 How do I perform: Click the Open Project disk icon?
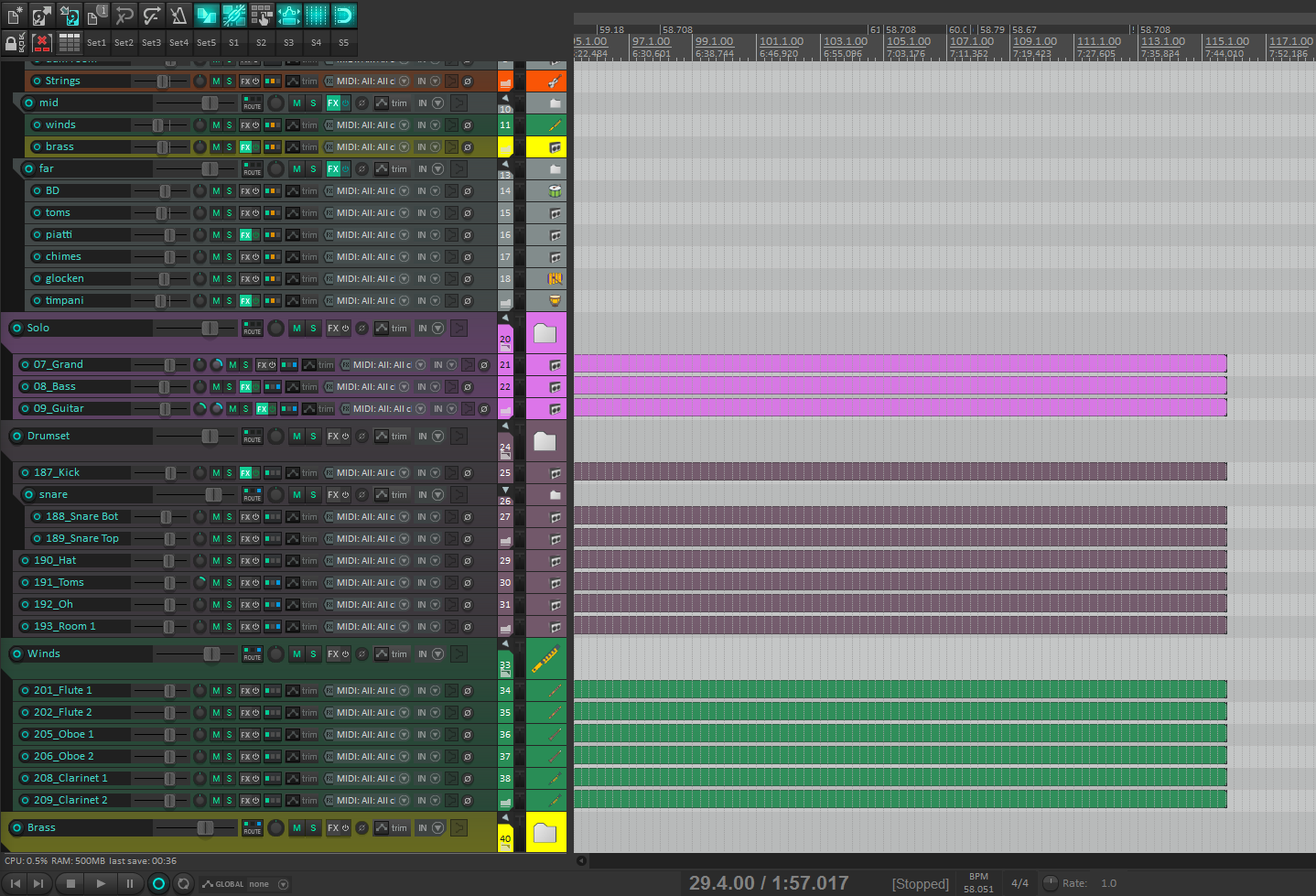42,15
